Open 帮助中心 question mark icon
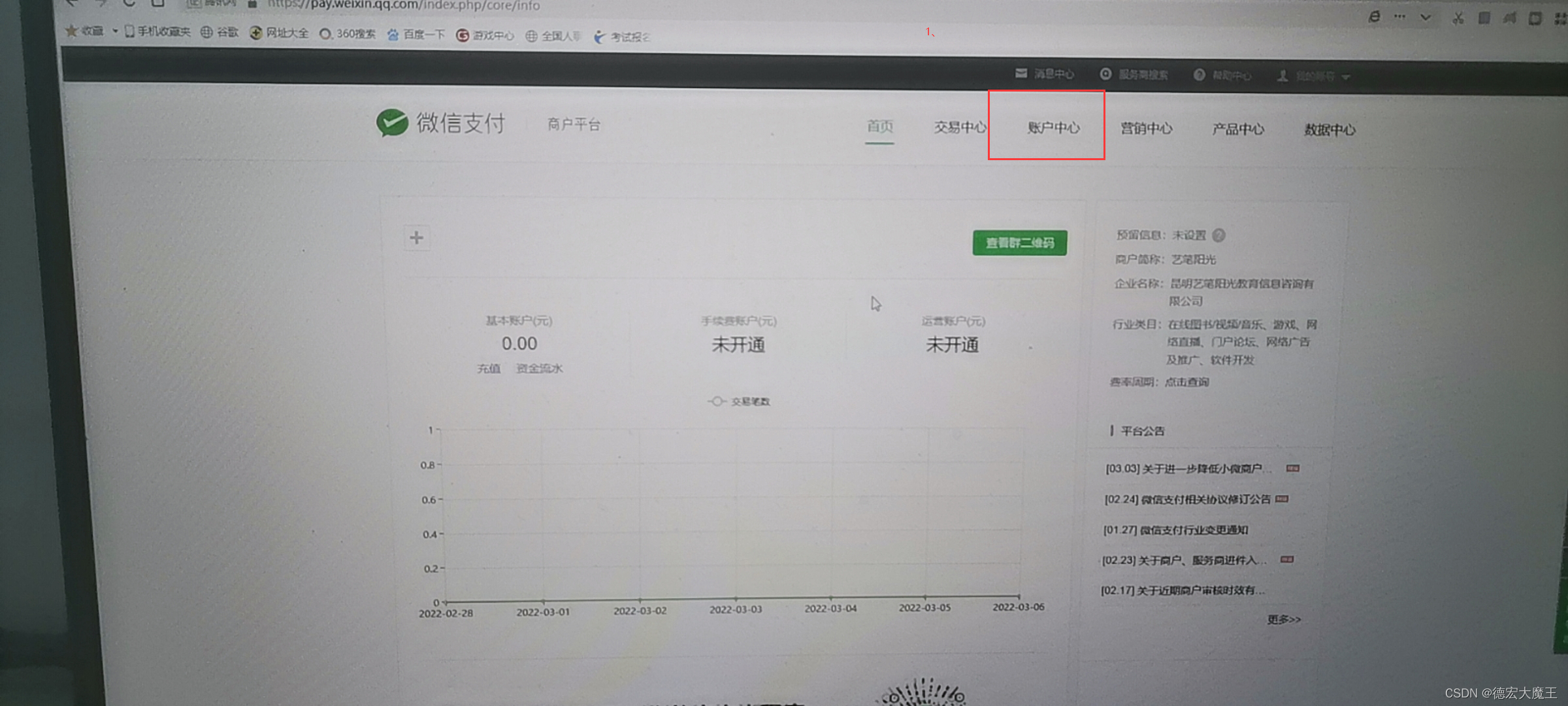Image resolution: width=1568 pixels, height=706 pixels. [1199, 75]
